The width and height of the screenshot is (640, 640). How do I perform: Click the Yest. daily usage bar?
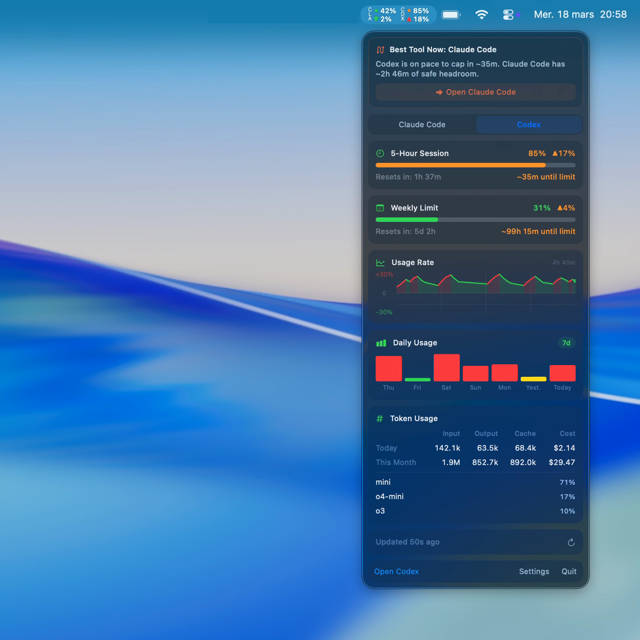tap(533, 379)
